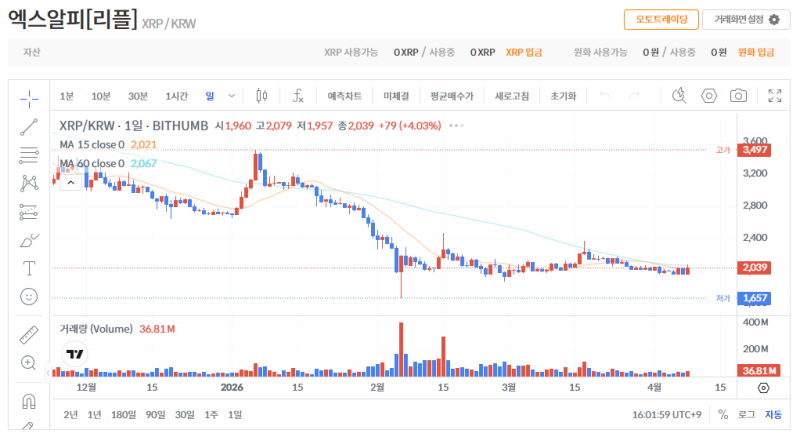Select the crosshair cursor tool
Viewport: 800px width, 437px height.
(x=29, y=98)
